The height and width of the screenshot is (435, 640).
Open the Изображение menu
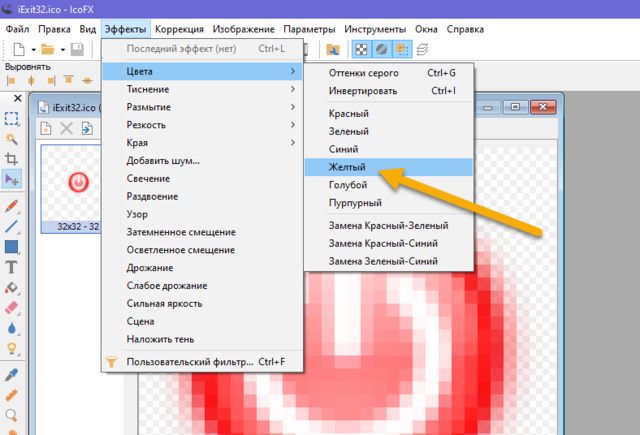click(243, 29)
